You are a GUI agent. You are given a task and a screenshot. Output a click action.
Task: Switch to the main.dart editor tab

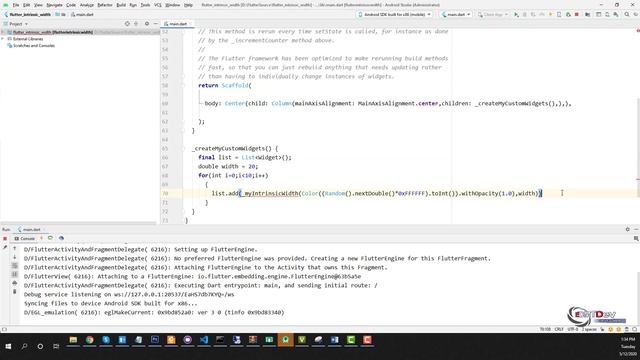(x=178, y=24)
